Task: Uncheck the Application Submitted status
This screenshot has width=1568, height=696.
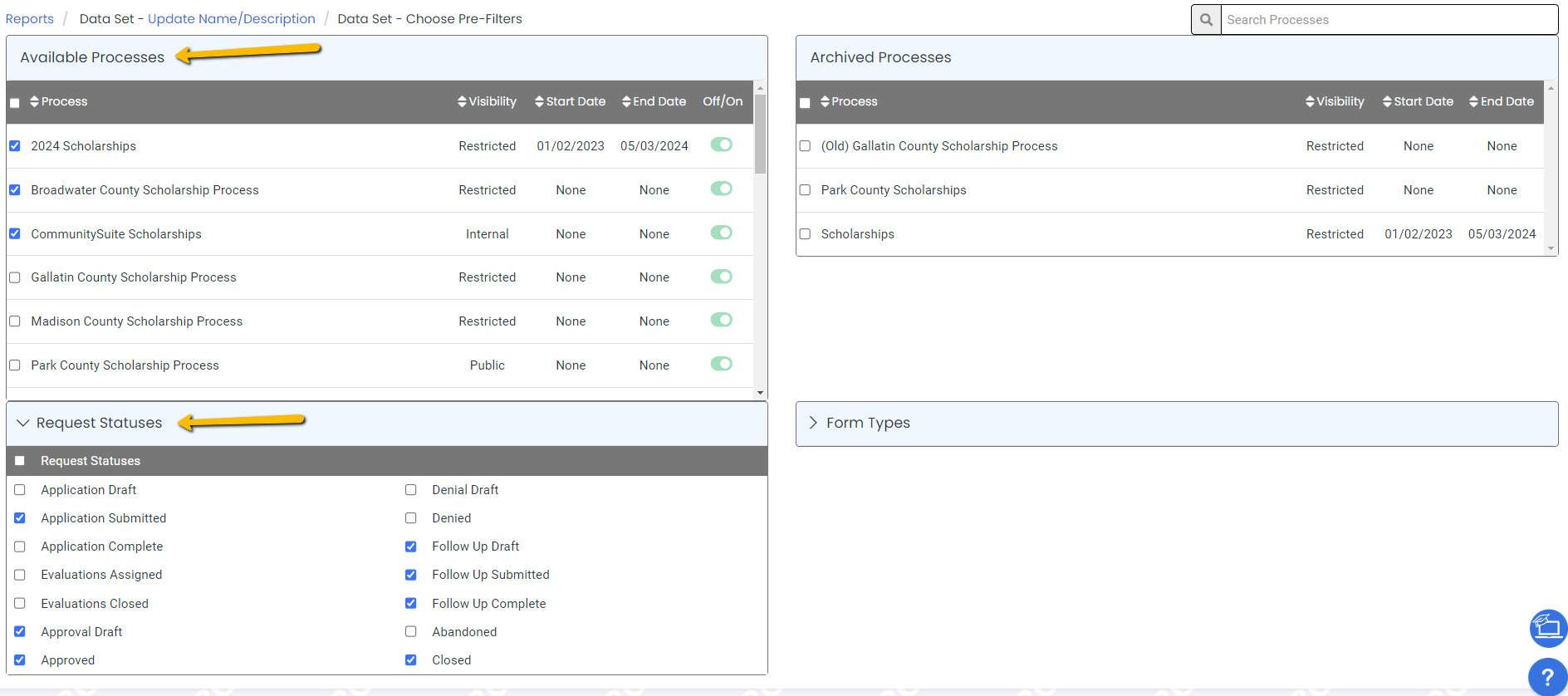Action: click(x=20, y=518)
